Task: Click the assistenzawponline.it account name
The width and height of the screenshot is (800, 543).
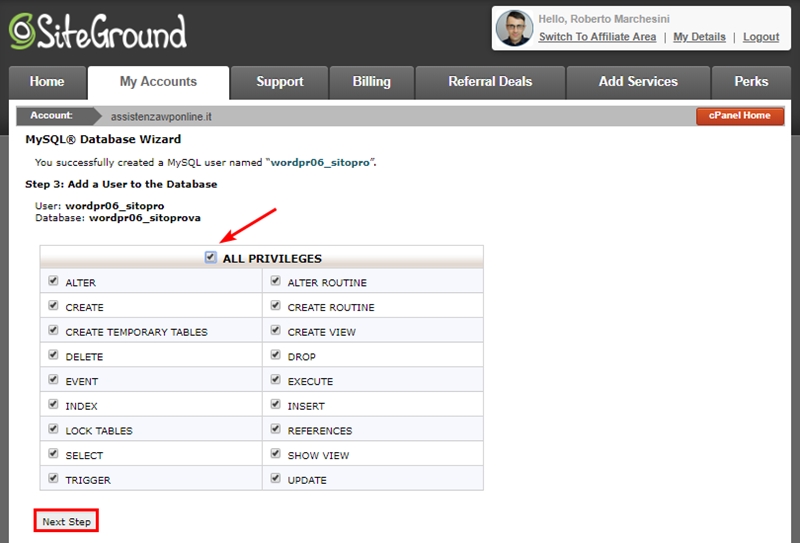Action: [x=161, y=117]
